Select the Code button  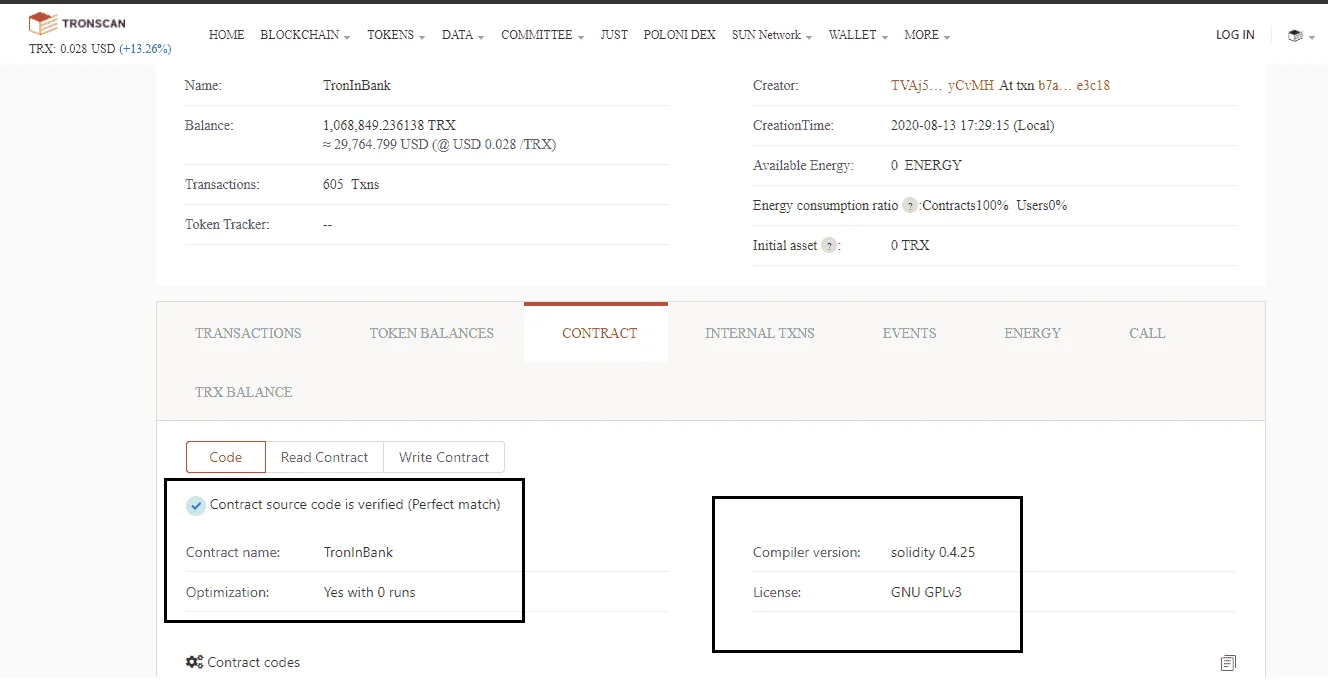(x=226, y=457)
